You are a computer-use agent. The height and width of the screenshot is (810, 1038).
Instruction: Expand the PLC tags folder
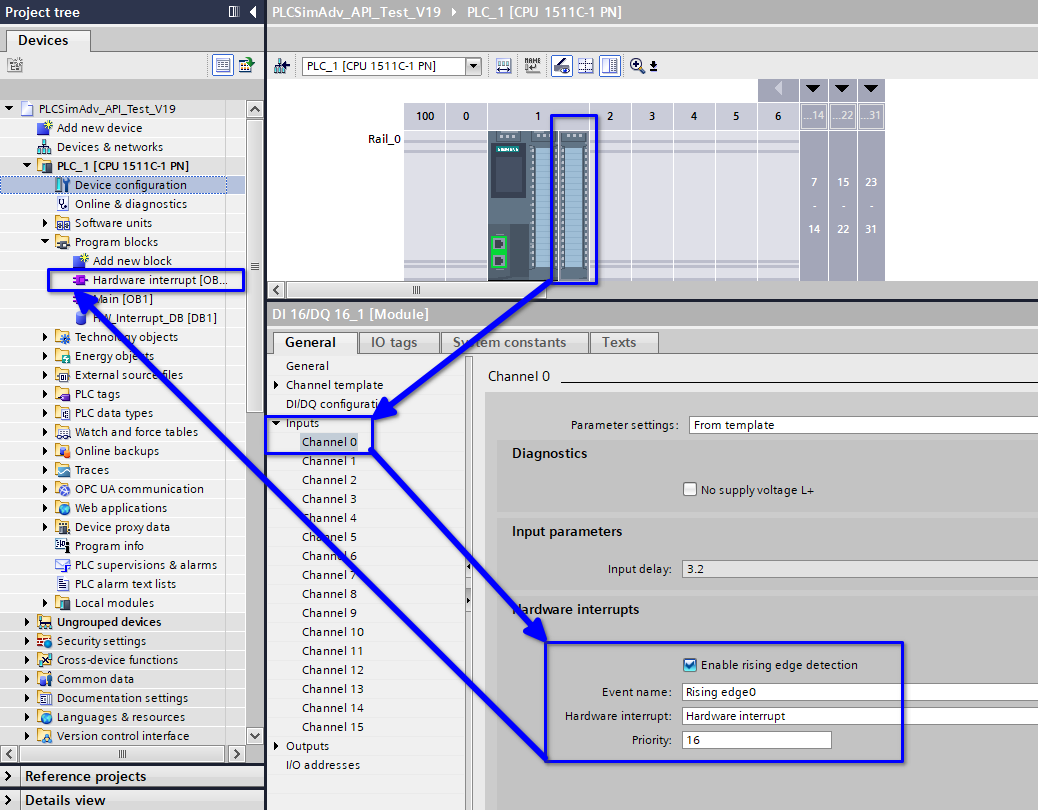pos(45,394)
